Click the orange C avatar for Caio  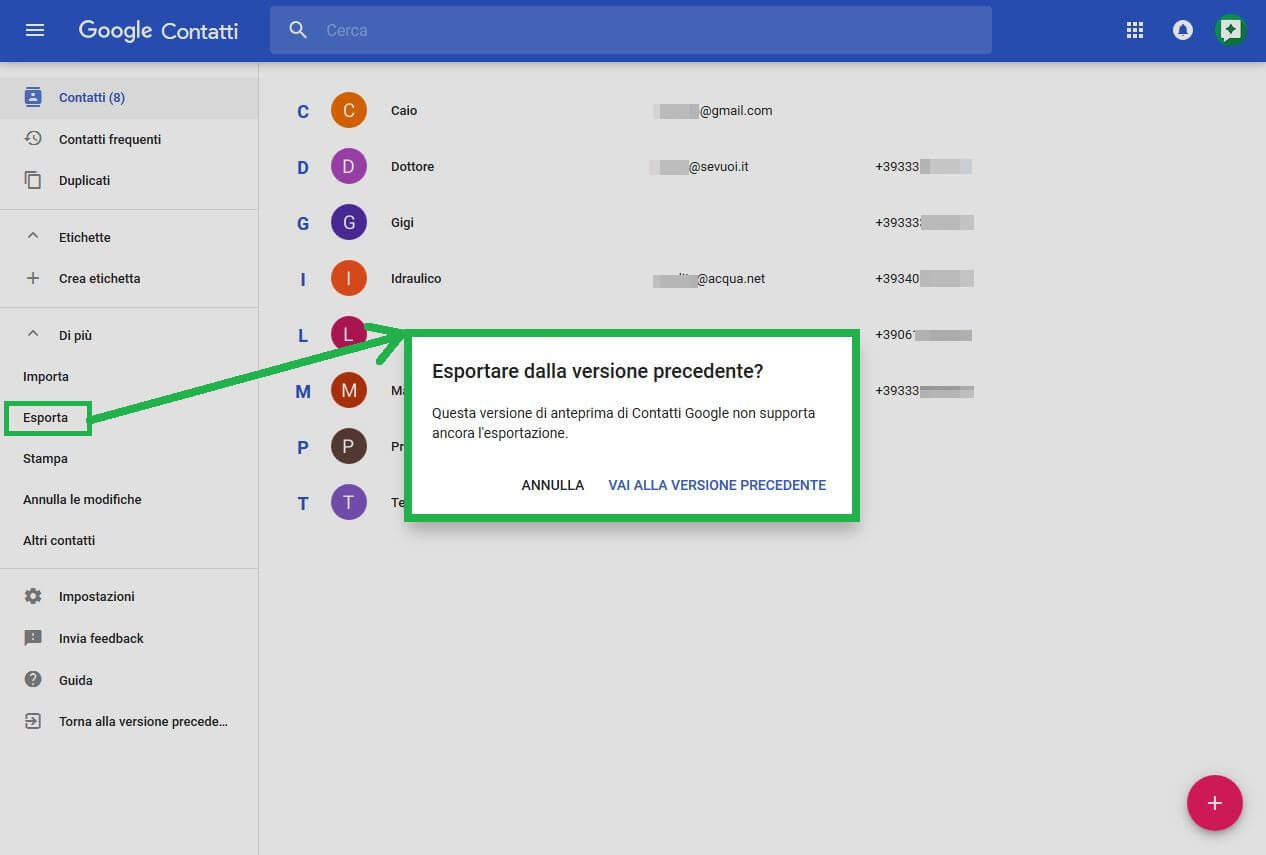coord(348,110)
